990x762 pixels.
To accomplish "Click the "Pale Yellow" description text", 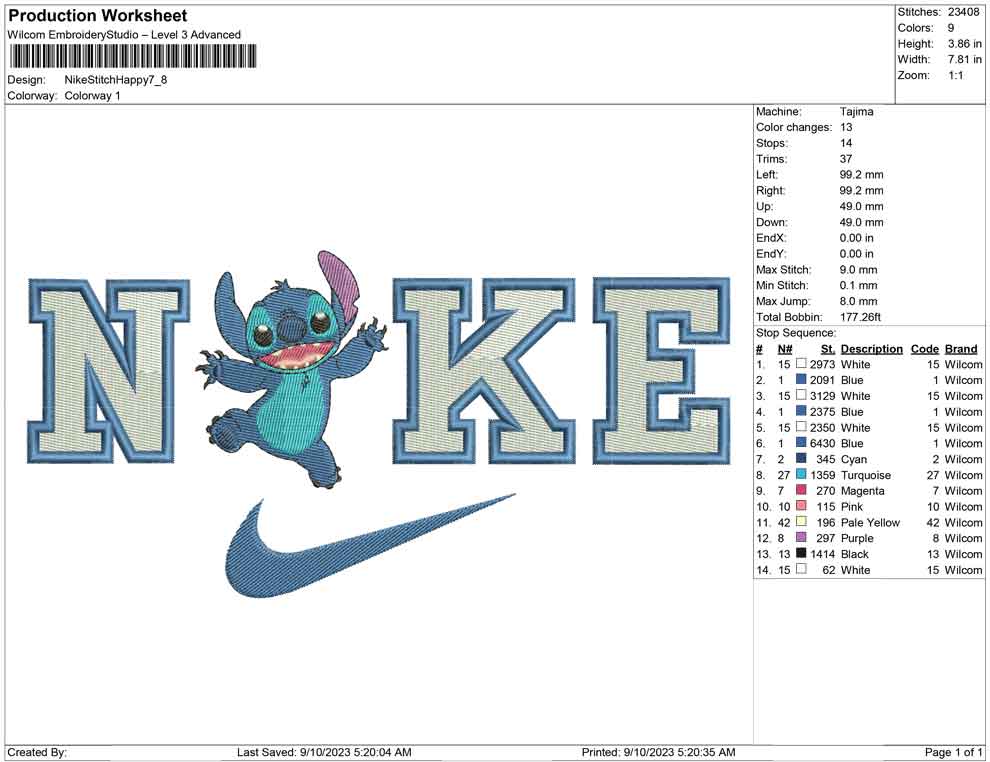I will [x=871, y=522].
